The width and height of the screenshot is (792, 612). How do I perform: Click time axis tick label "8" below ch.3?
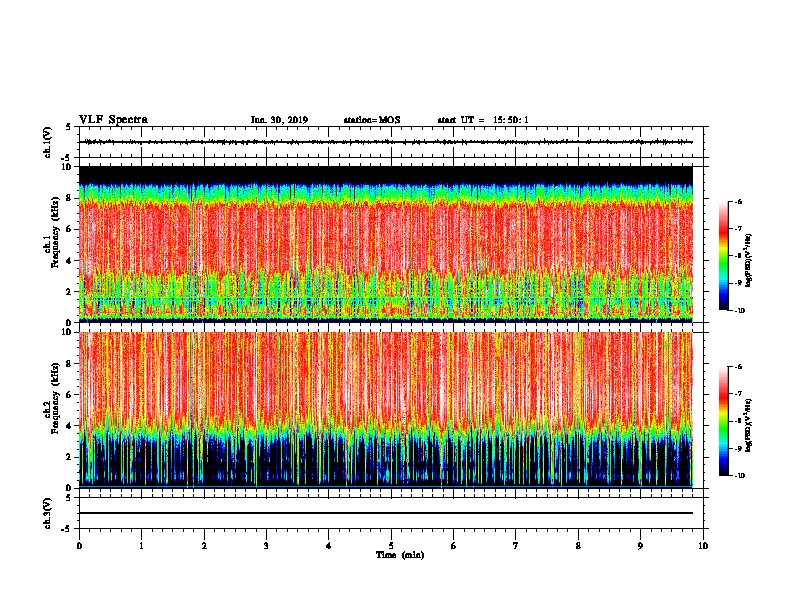point(578,546)
